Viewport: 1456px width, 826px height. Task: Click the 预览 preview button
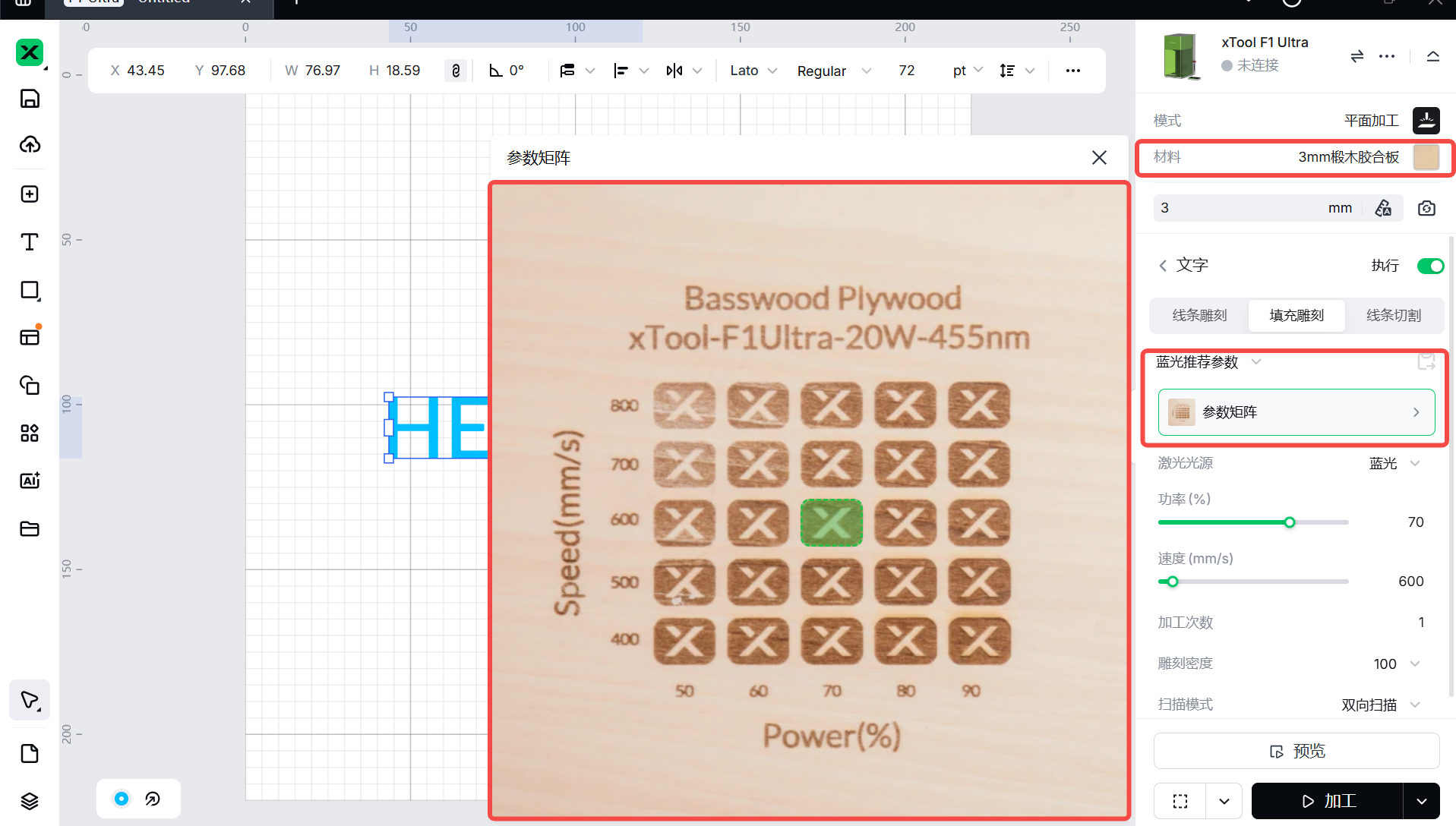coord(1296,751)
